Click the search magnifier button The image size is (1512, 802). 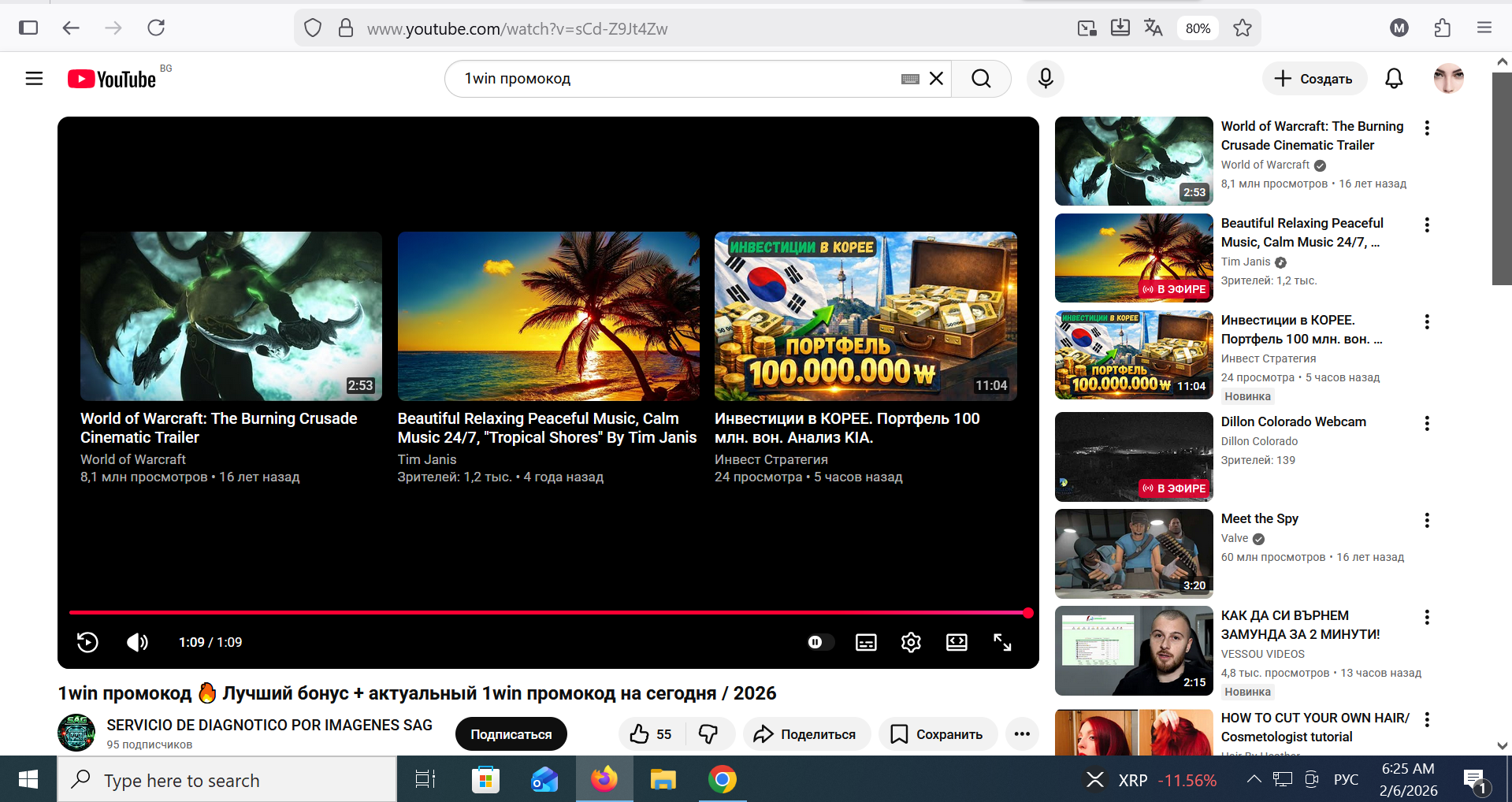(981, 79)
